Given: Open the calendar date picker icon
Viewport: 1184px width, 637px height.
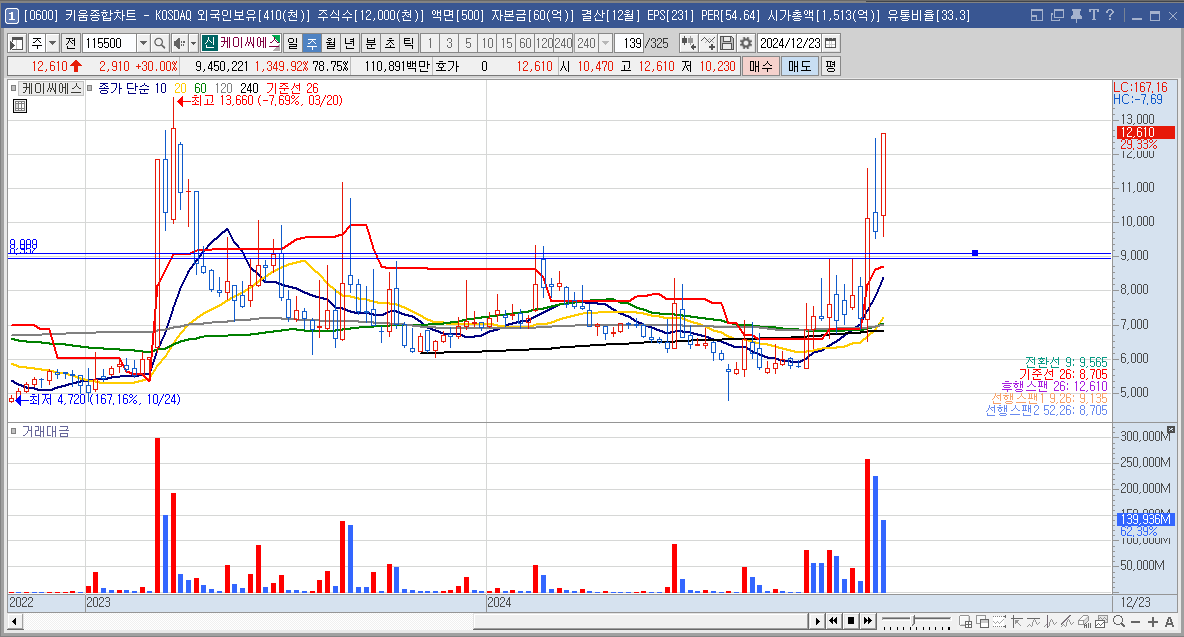Looking at the screenshot, I should [831, 43].
